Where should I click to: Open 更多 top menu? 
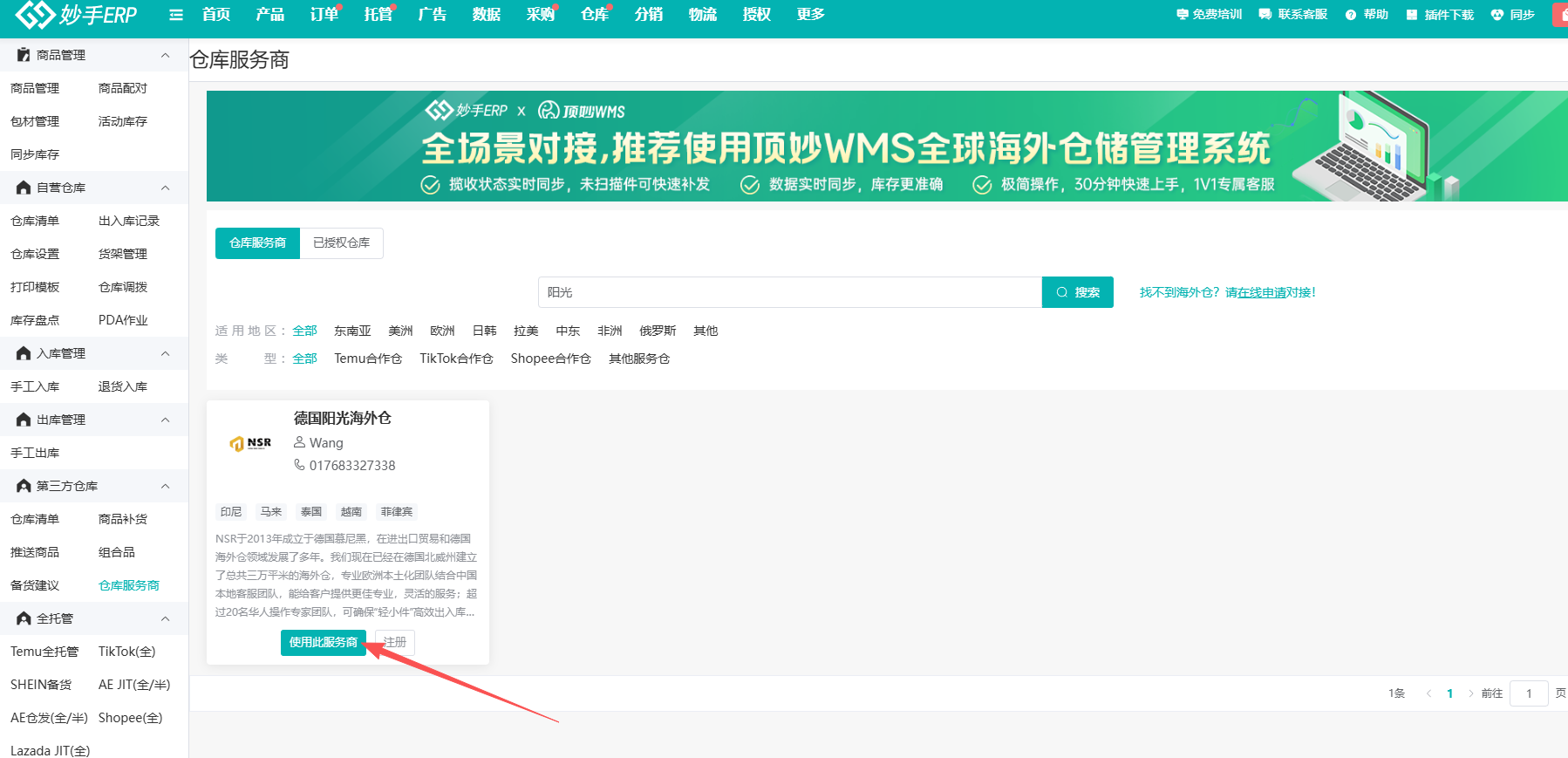(x=811, y=15)
